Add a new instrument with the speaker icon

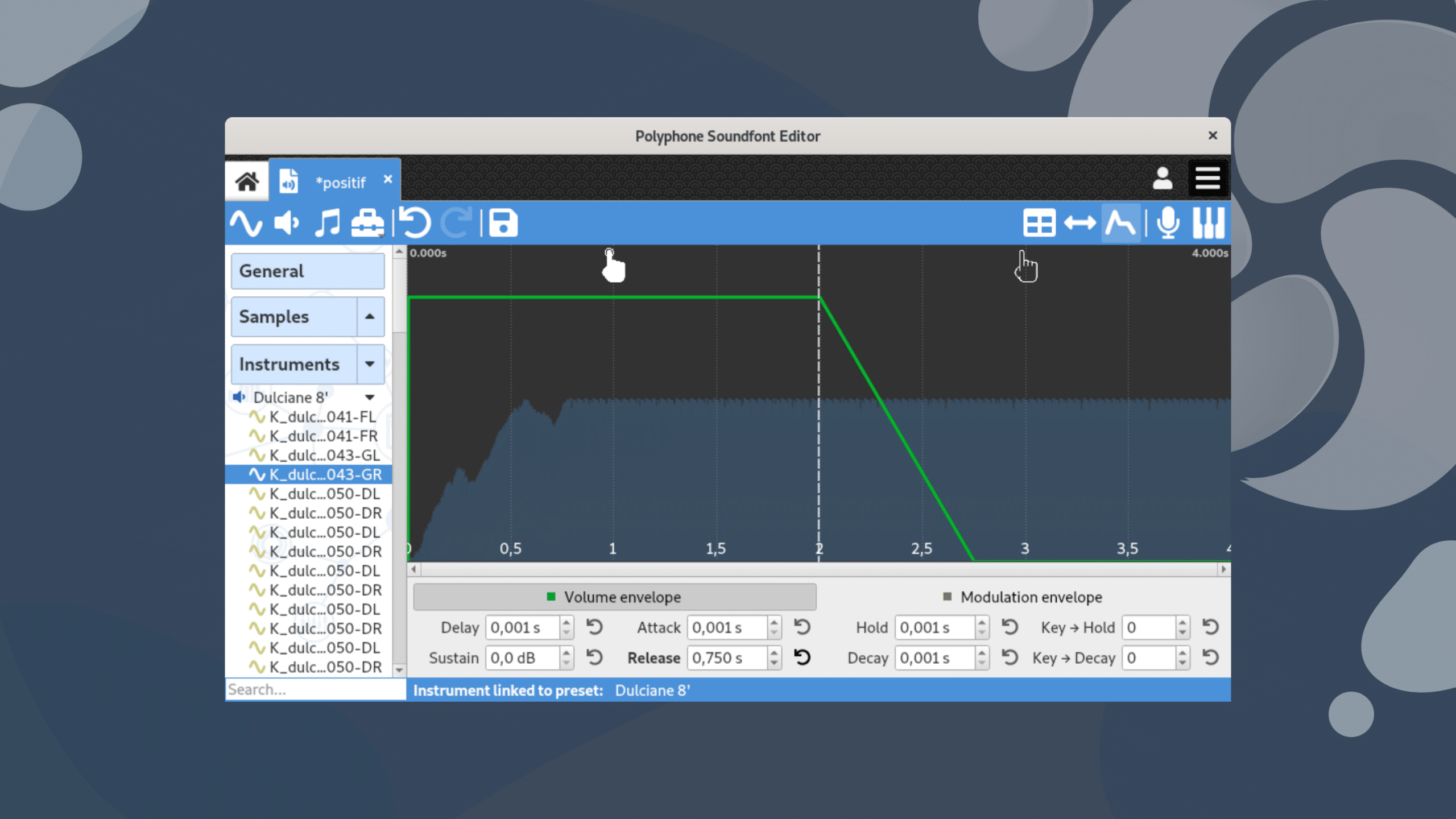[x=287, y=223]
